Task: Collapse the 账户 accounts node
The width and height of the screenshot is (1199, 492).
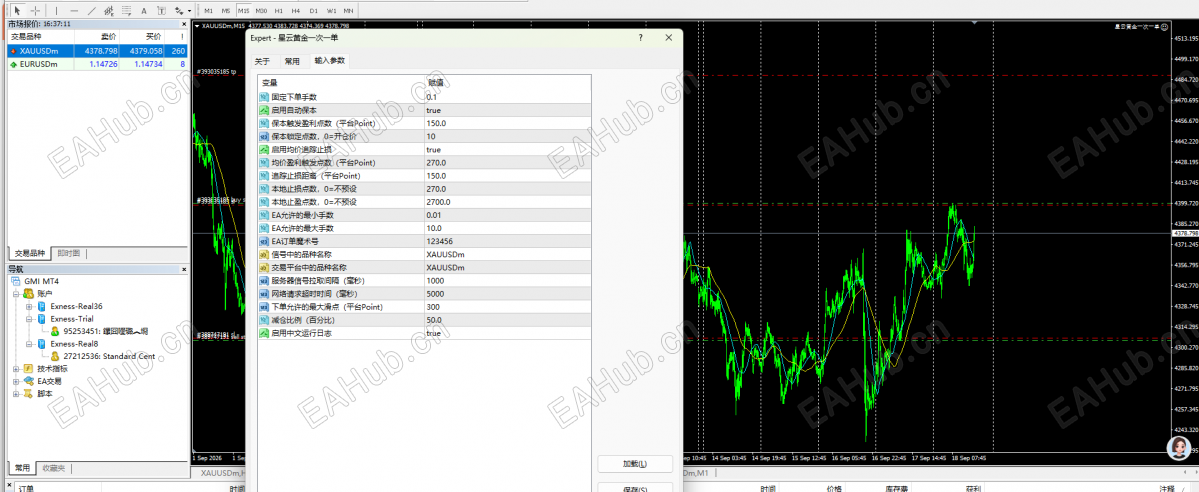Action: pos(17,293)
